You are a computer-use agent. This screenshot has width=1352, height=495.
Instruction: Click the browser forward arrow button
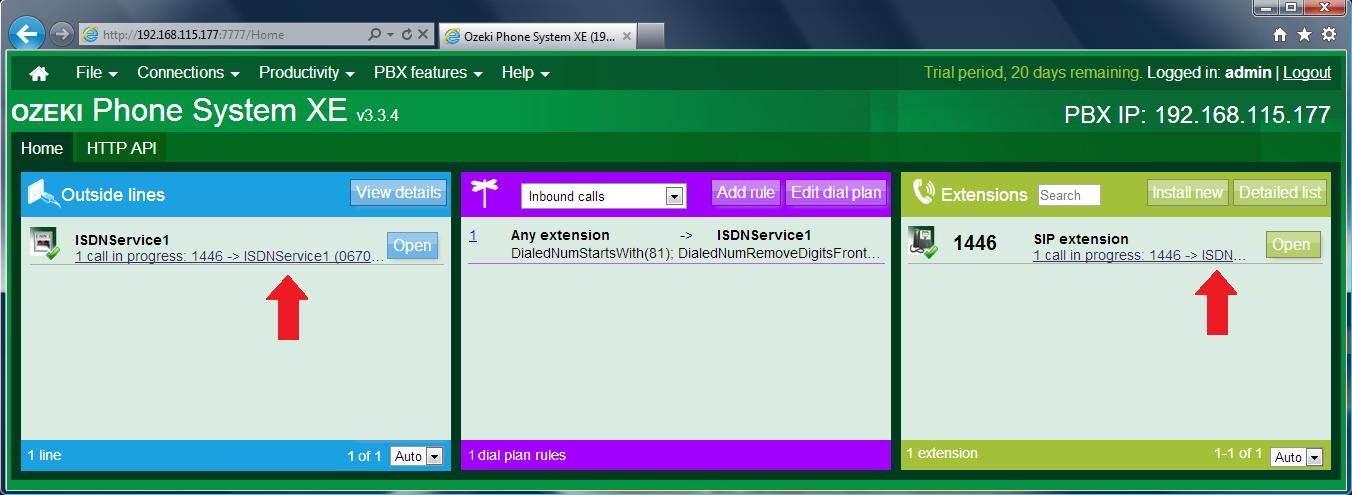click(x=61, y=34)
